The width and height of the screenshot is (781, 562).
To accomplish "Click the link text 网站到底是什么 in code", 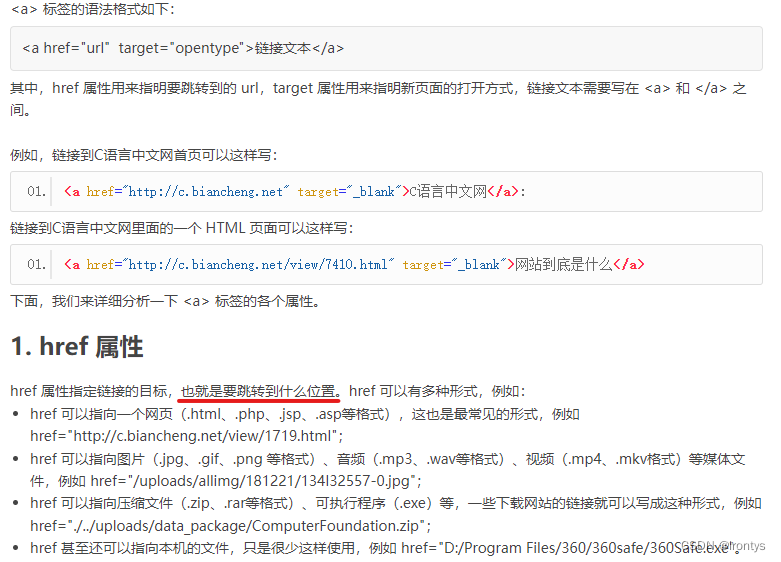I will pos(563,264).
